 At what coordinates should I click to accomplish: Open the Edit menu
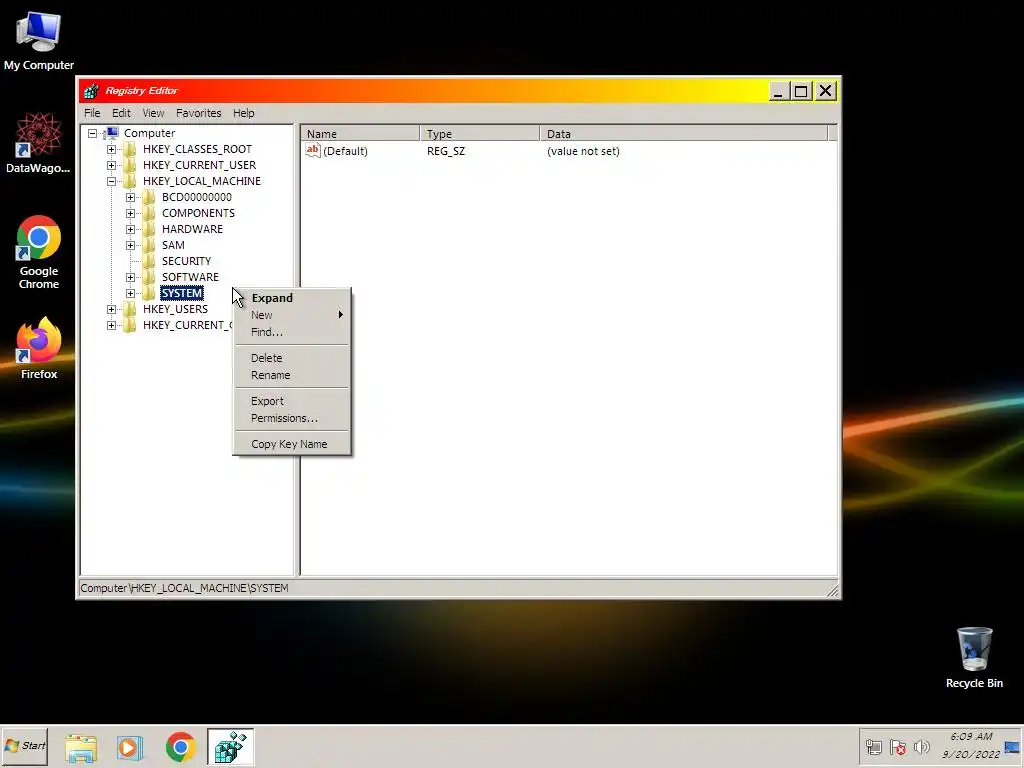pyautogui.click(x=121, y=113)
